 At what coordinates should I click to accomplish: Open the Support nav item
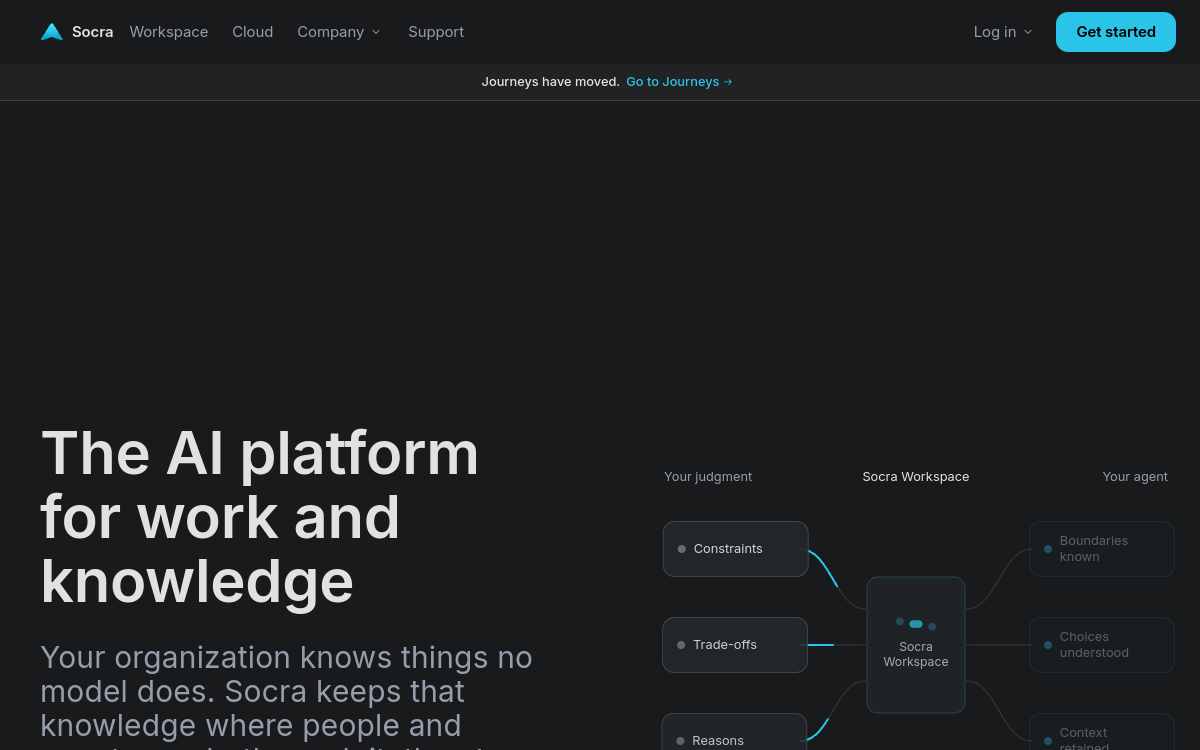coord(436,32)
